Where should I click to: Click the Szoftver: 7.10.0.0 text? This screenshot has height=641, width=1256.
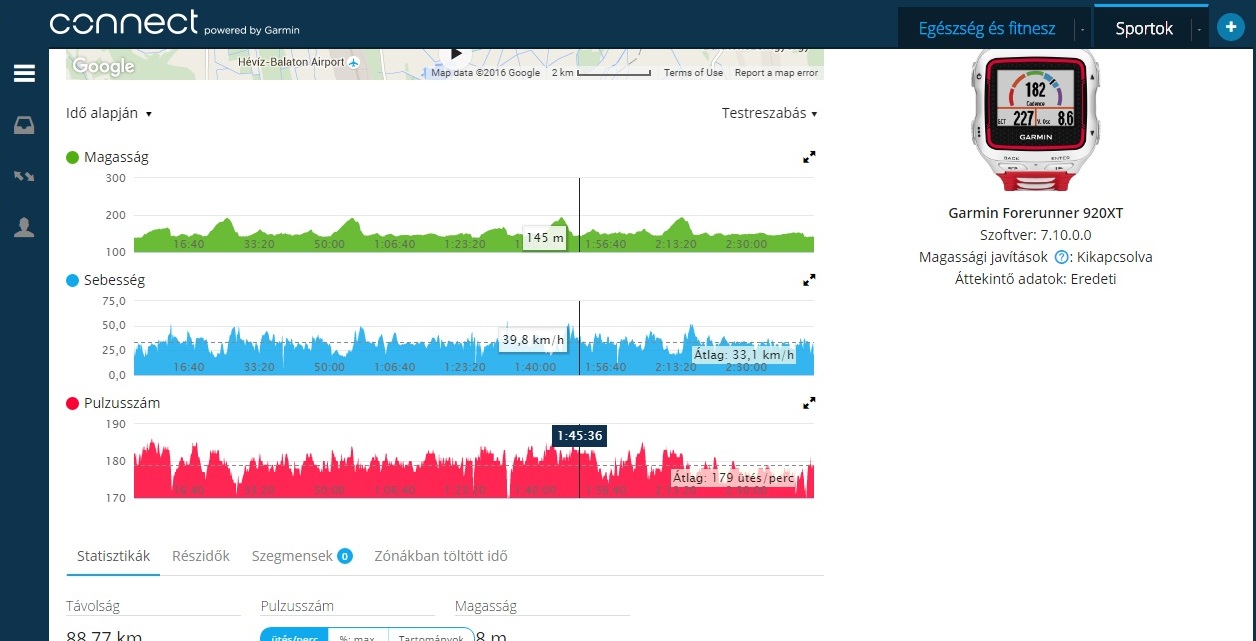click(1035, 235)
